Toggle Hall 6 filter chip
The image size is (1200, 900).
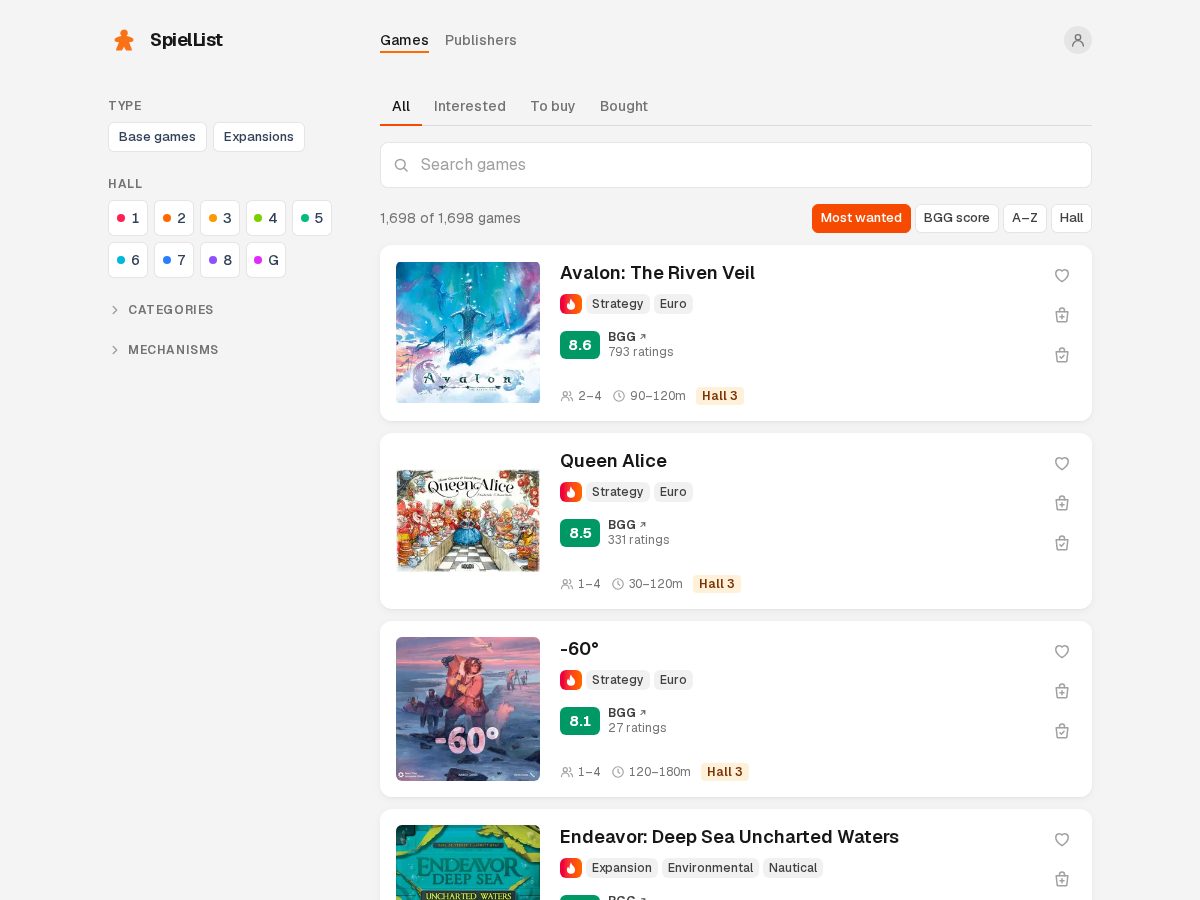(x=128, y=260)
